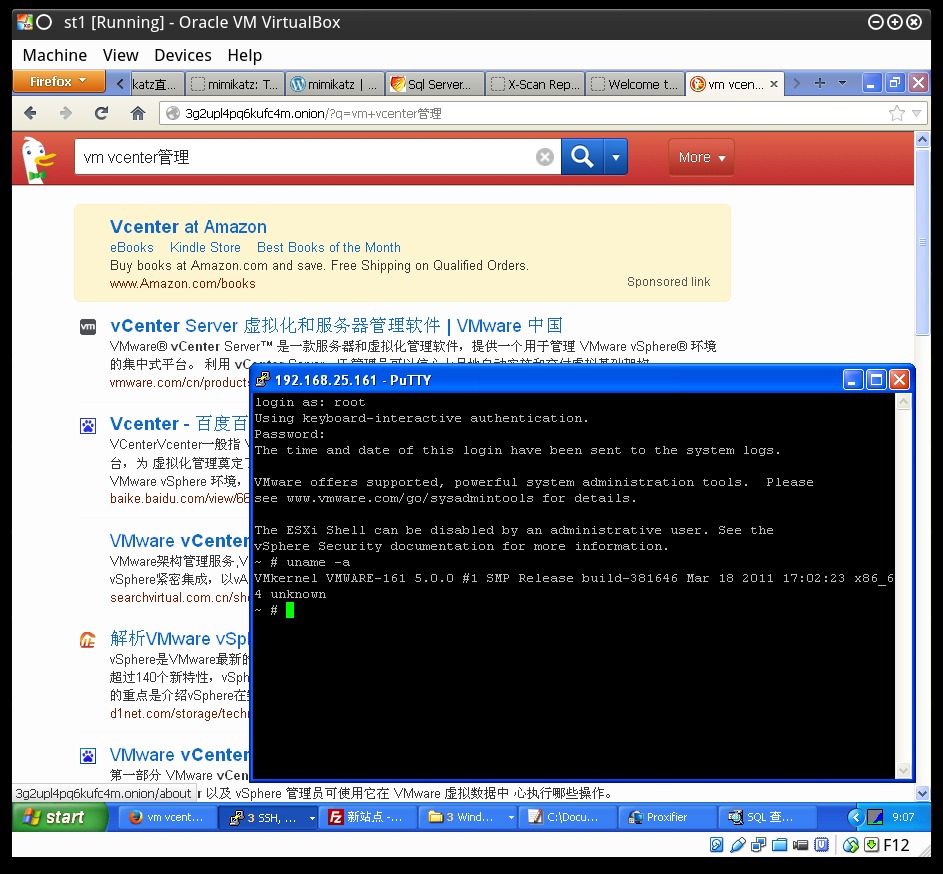This screenshot has width=943, height=874.
Task: Open the Devices menu
Action: click(x=183, y=55)
